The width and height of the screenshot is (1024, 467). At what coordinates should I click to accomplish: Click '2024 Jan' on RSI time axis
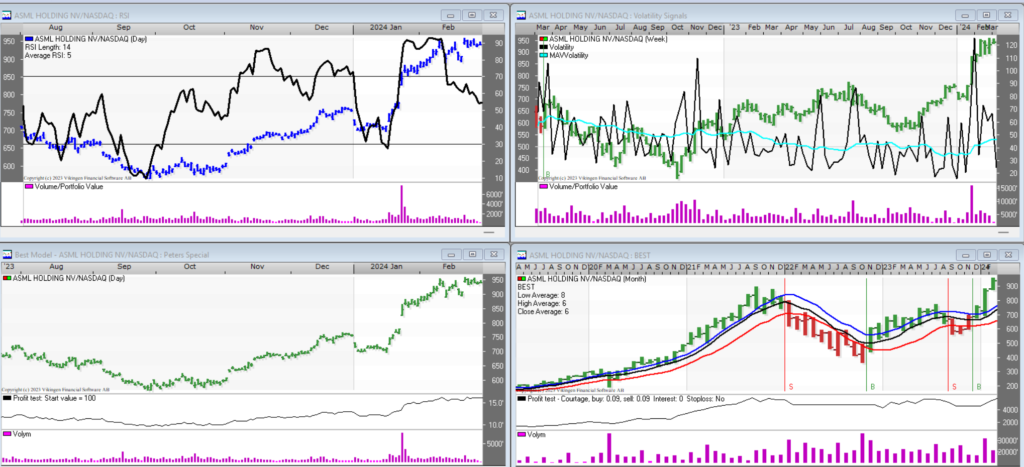pos(387,28)
